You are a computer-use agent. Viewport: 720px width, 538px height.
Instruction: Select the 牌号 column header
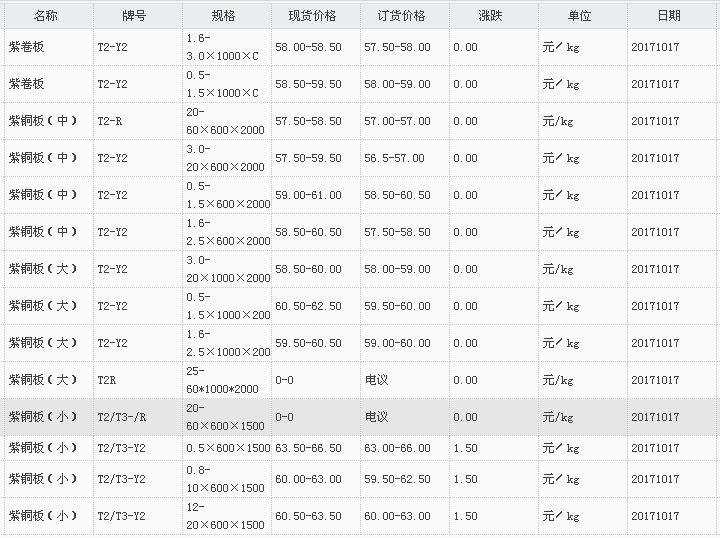134,16
